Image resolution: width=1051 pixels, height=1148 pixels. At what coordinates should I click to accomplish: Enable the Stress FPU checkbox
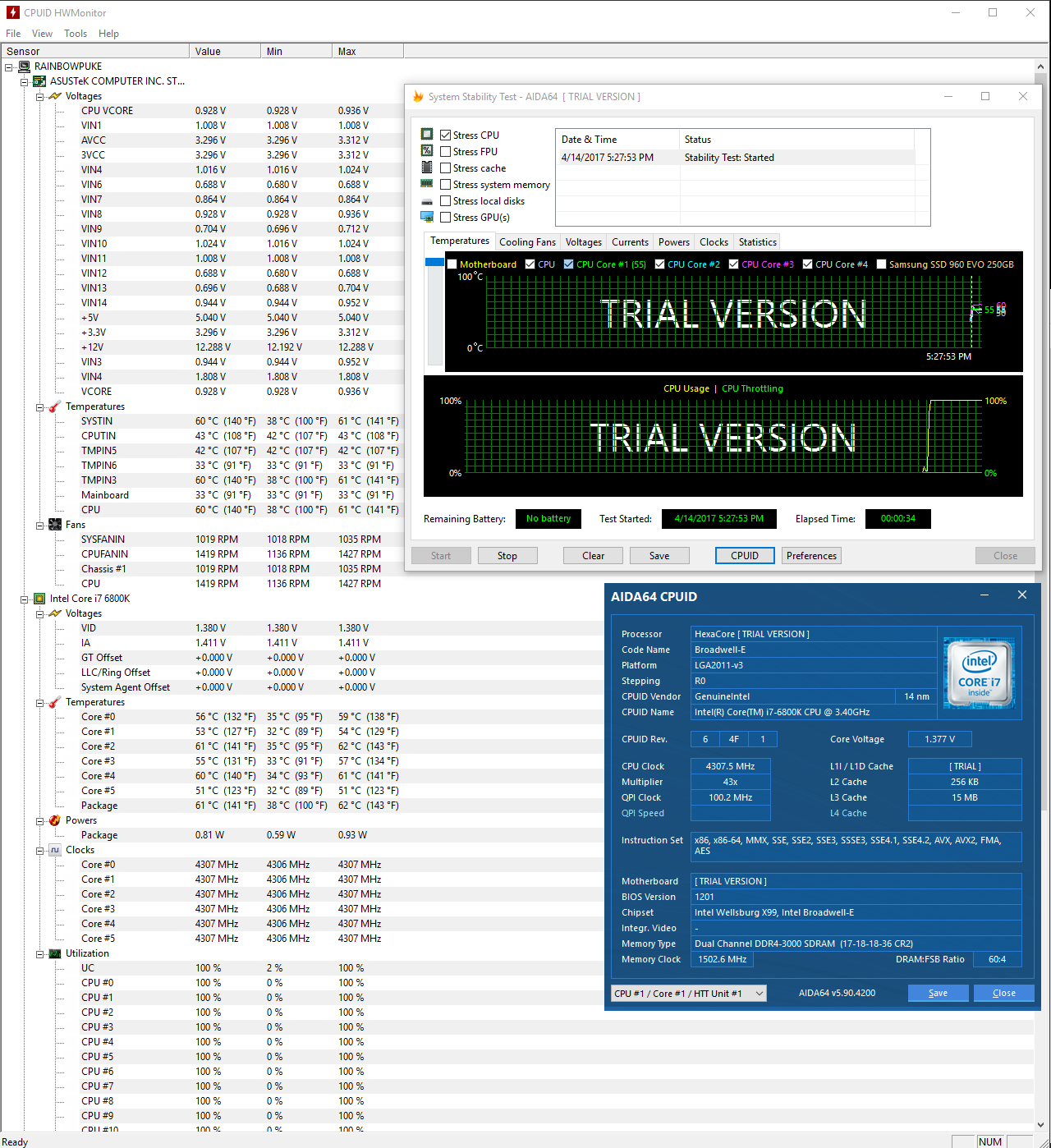pyautogui.click(x=445, y=152)
